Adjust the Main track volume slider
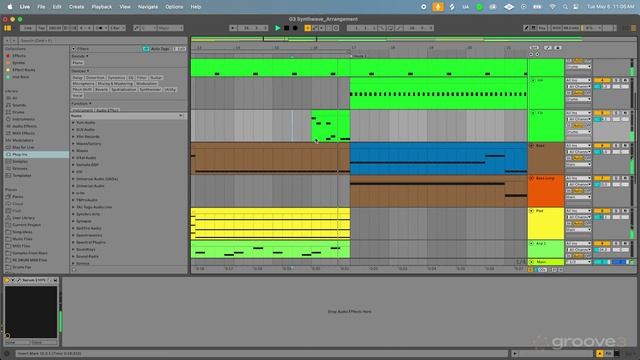Viewport: 640px width, 360px height. tap(603, 262)
